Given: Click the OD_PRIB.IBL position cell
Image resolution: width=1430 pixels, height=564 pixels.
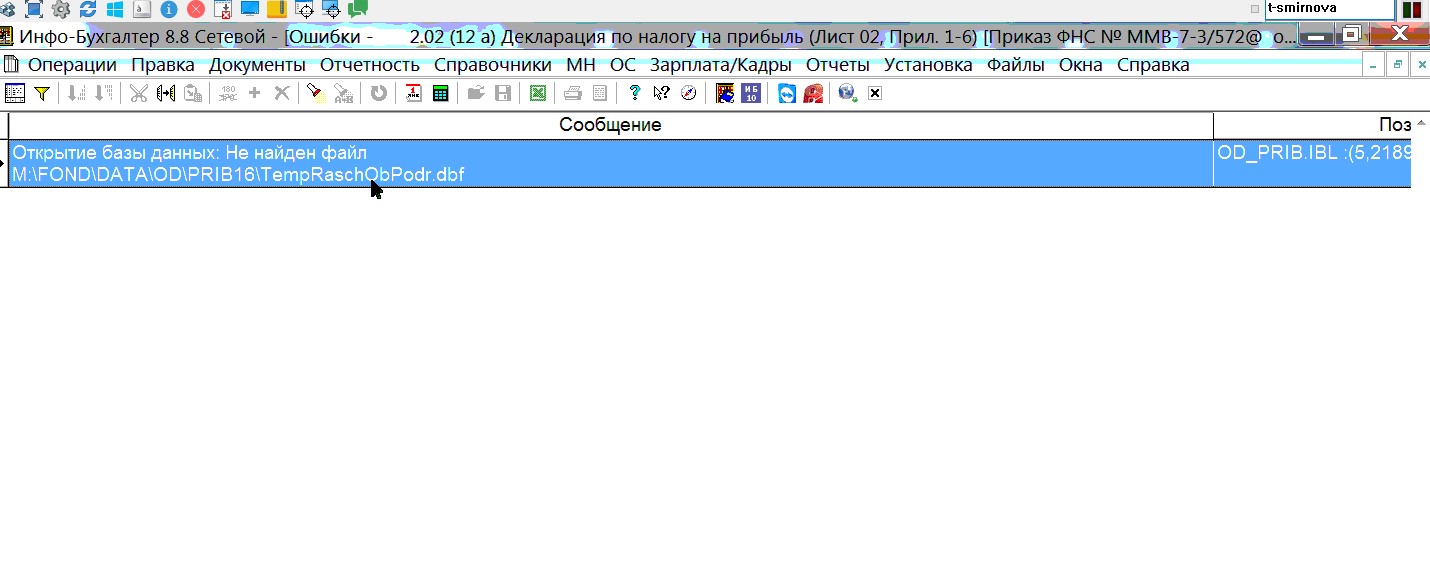Looking at the screenshot, I should click(1312, 164).
